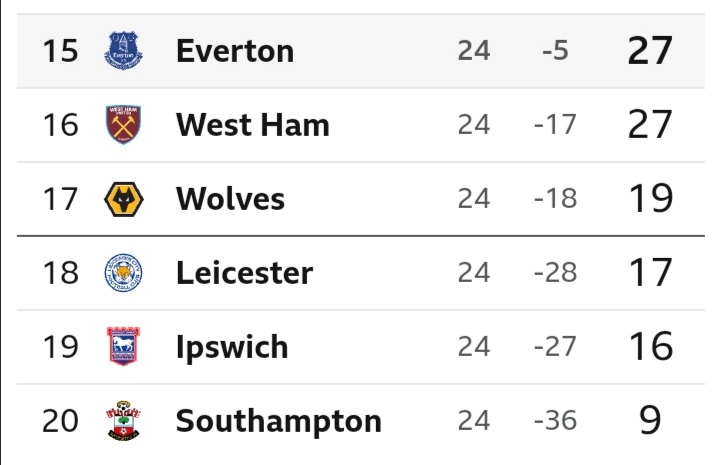Open the Everton team link
This screenshot has width=719, height=465.
point(235,51)
